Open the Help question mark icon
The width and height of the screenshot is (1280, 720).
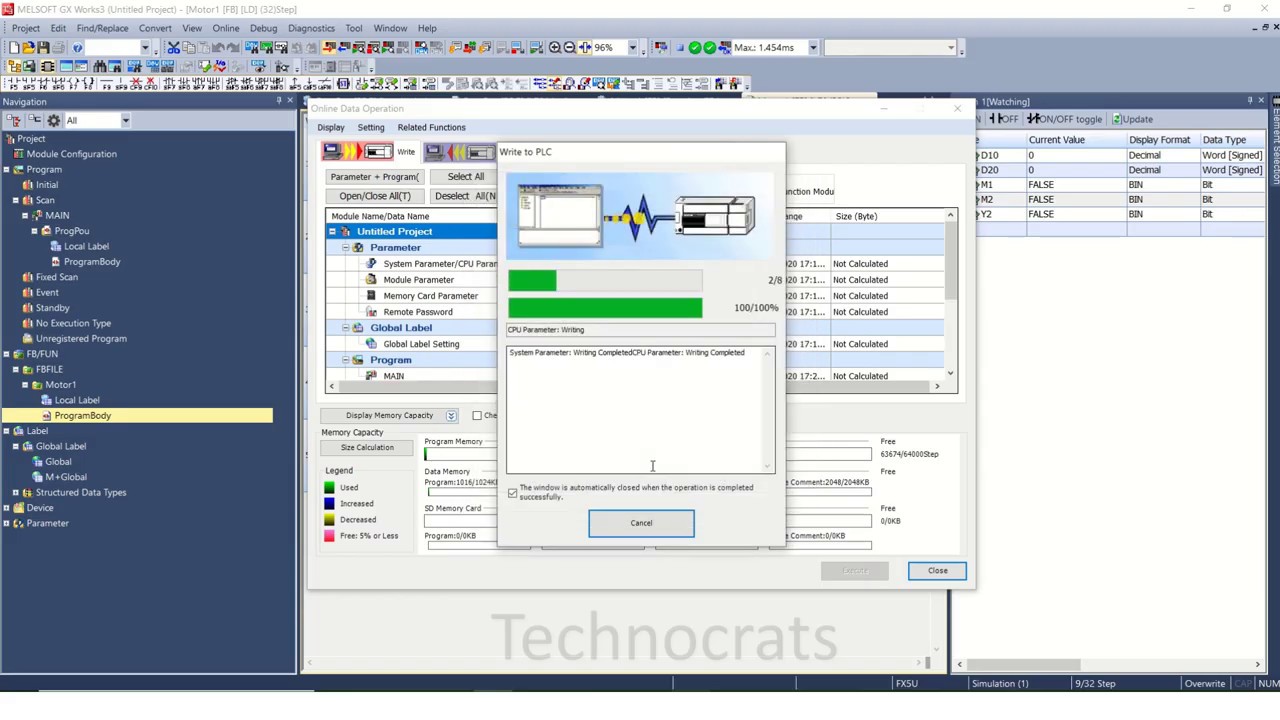pos(77,47)
